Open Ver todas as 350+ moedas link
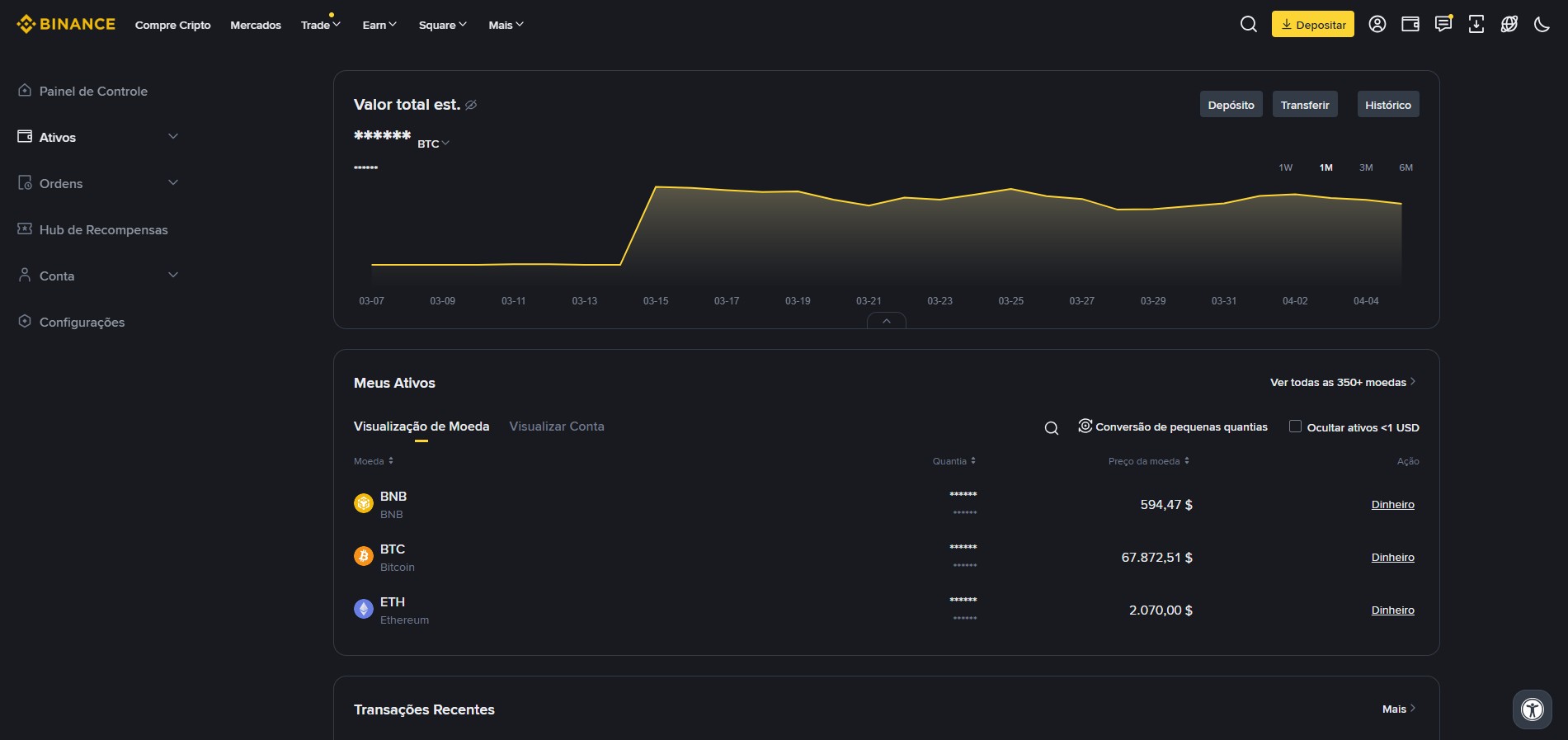 1343,382
